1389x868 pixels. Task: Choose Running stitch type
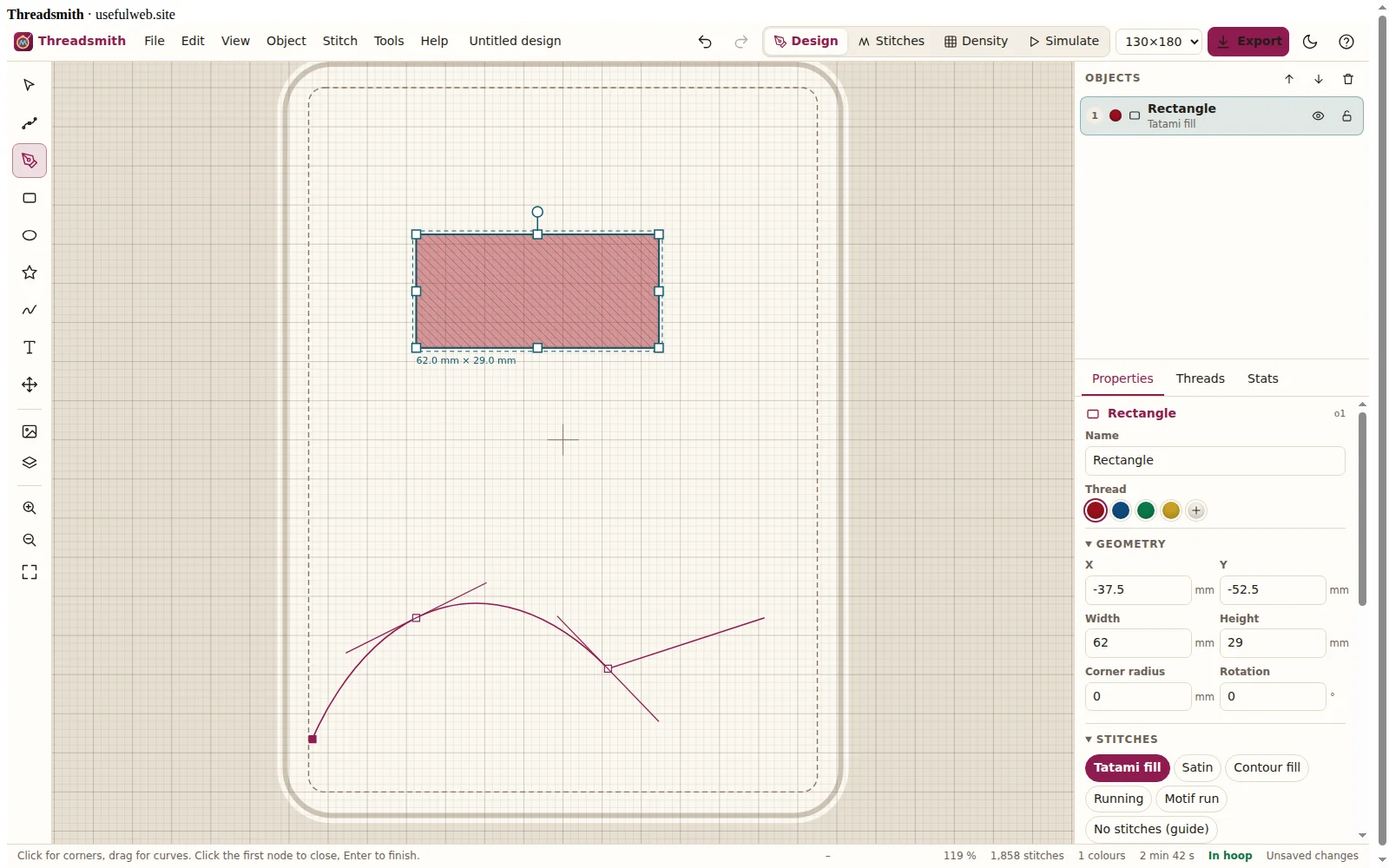pyautogui.click(x=1118, y=799)
